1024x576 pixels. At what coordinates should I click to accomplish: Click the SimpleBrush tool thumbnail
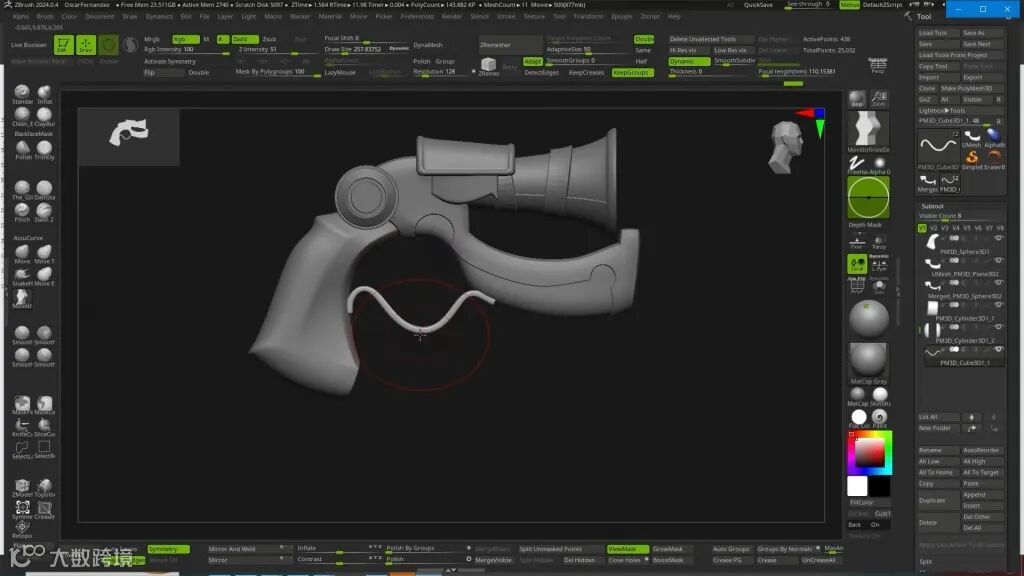pos(972,159)
